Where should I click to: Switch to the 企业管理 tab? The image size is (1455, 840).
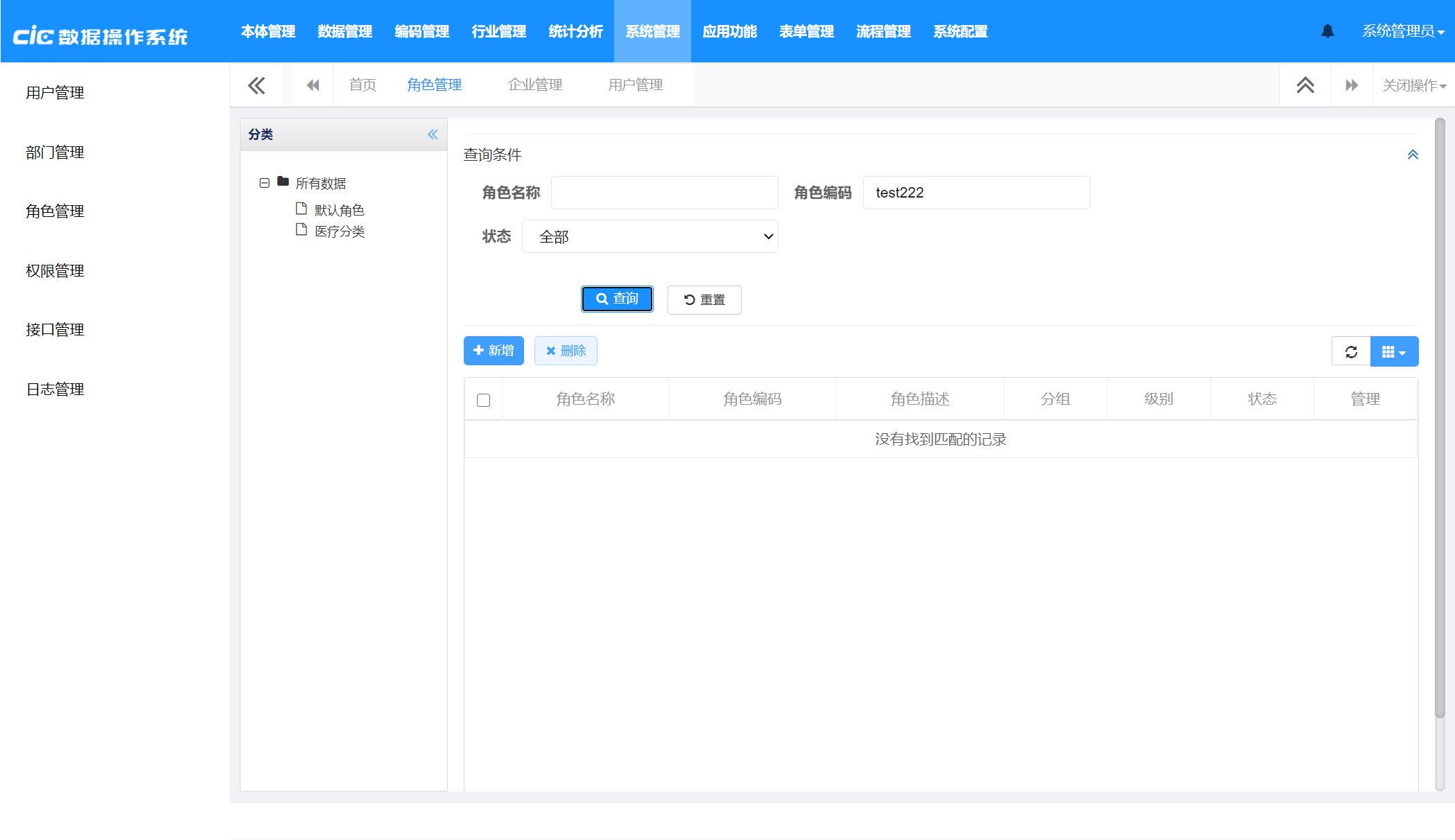(534, 85)
